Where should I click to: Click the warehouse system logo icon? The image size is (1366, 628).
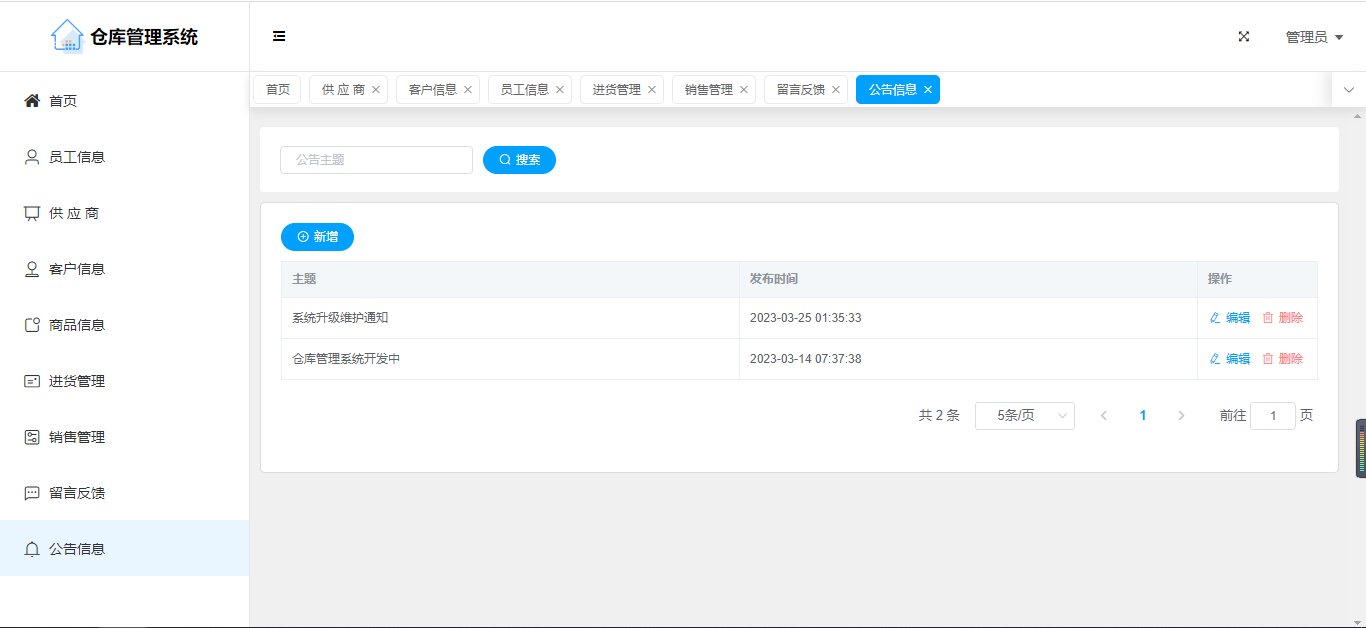[67, 36]
